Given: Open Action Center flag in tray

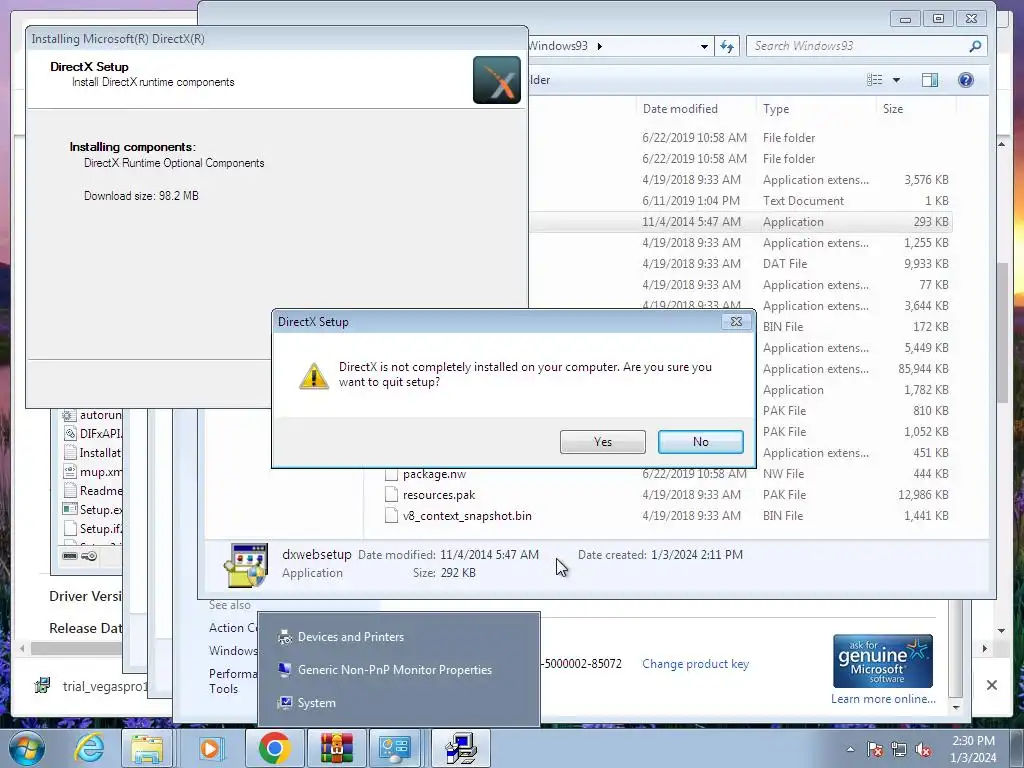Looking at the screenshot, I should pos(875,749).
